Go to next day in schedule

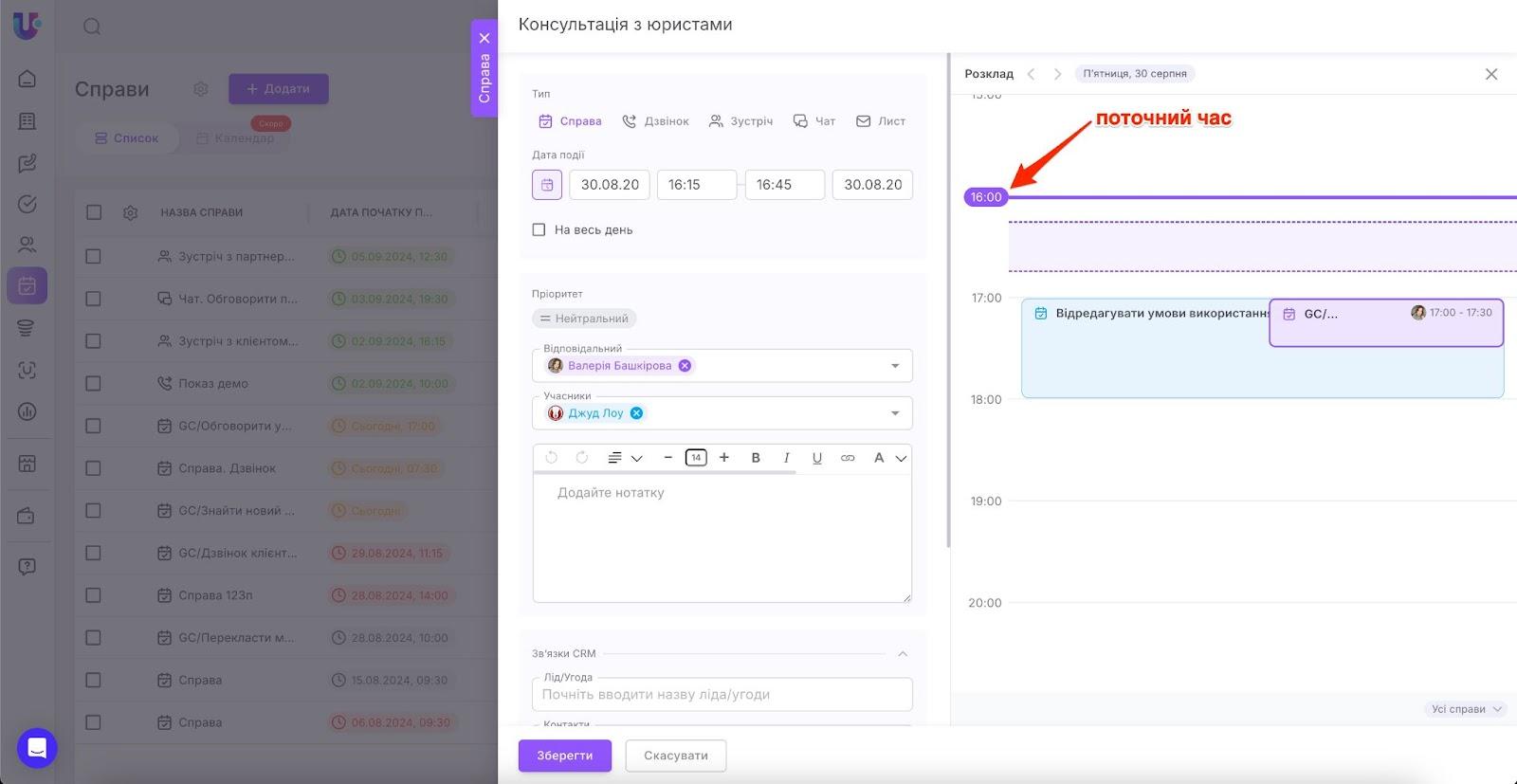(x=1057, y=74)
